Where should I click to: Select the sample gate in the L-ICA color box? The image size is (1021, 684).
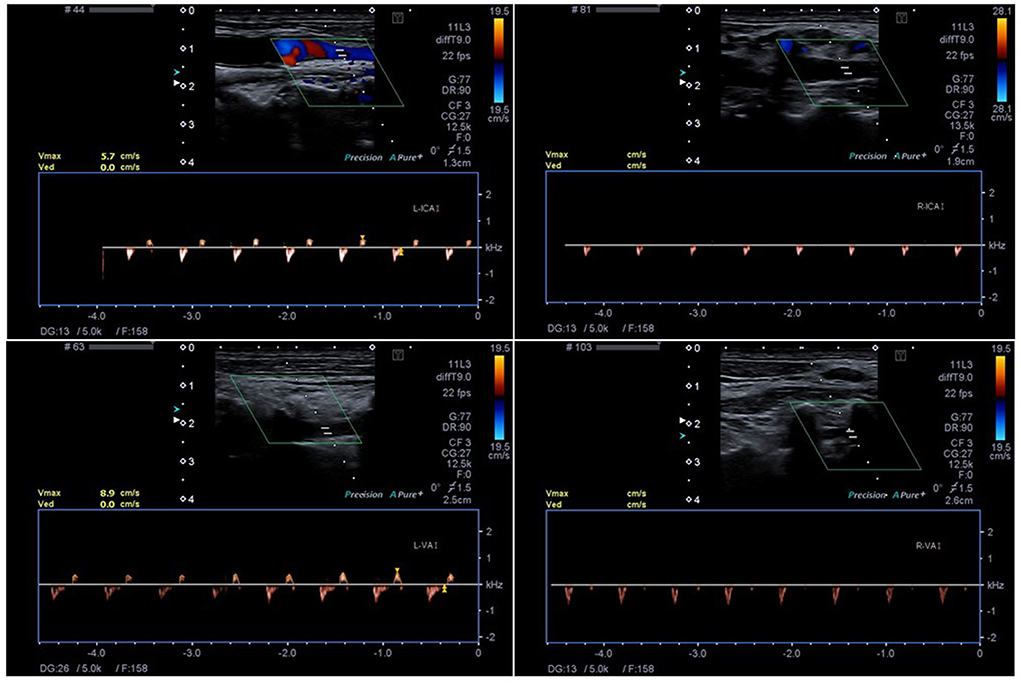(x=342, y=50)
